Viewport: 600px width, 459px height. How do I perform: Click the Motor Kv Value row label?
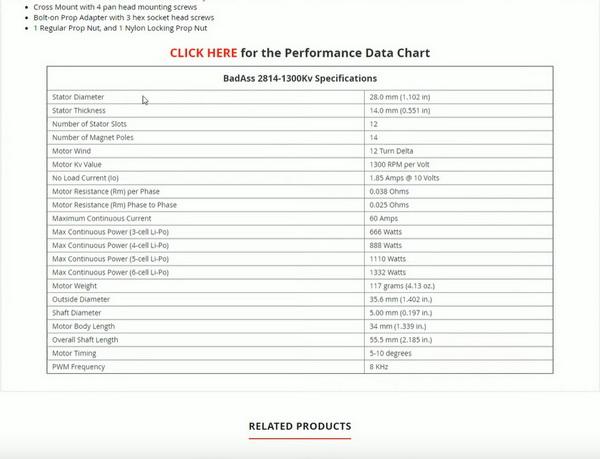coord(77,164)
